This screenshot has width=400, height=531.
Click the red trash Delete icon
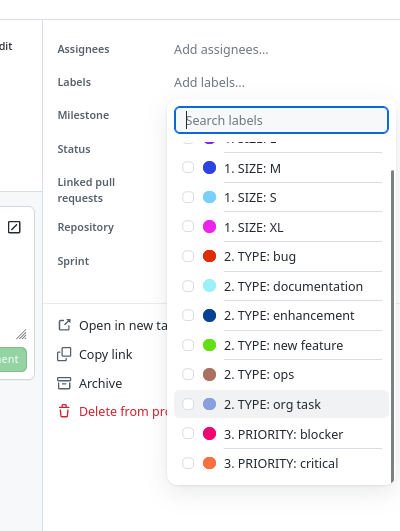pyautogui.click(x=64, y=411)
